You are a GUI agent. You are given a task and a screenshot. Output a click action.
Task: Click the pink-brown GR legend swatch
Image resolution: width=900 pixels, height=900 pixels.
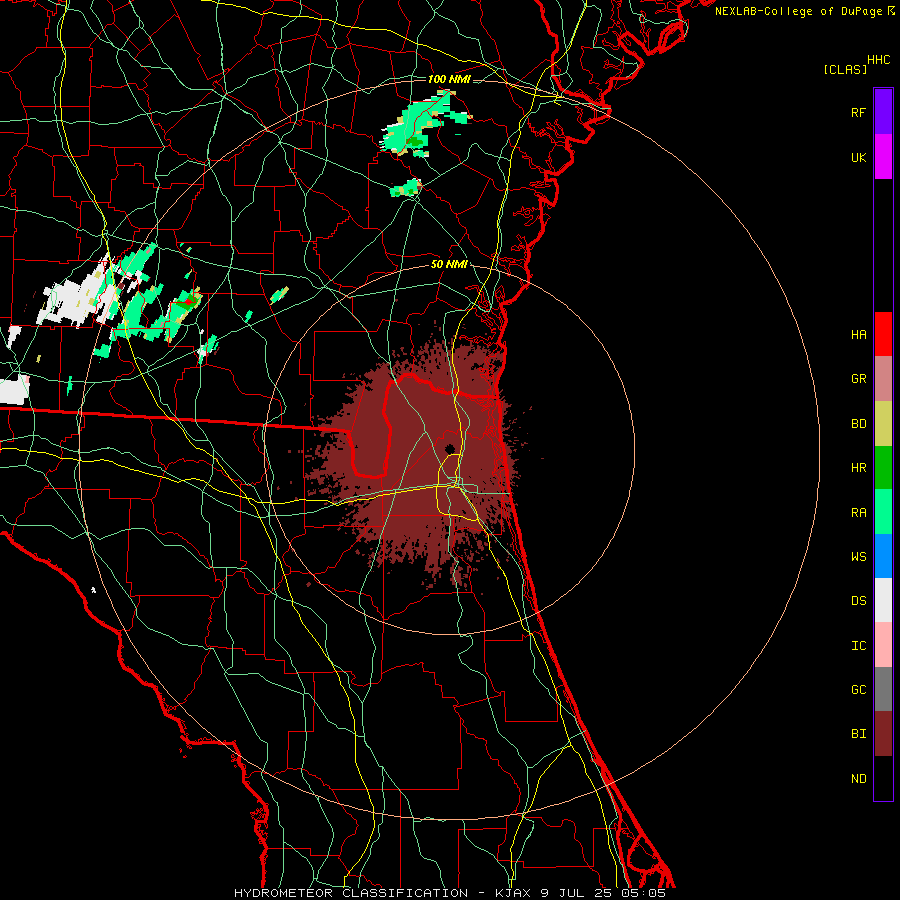(883, 379)
